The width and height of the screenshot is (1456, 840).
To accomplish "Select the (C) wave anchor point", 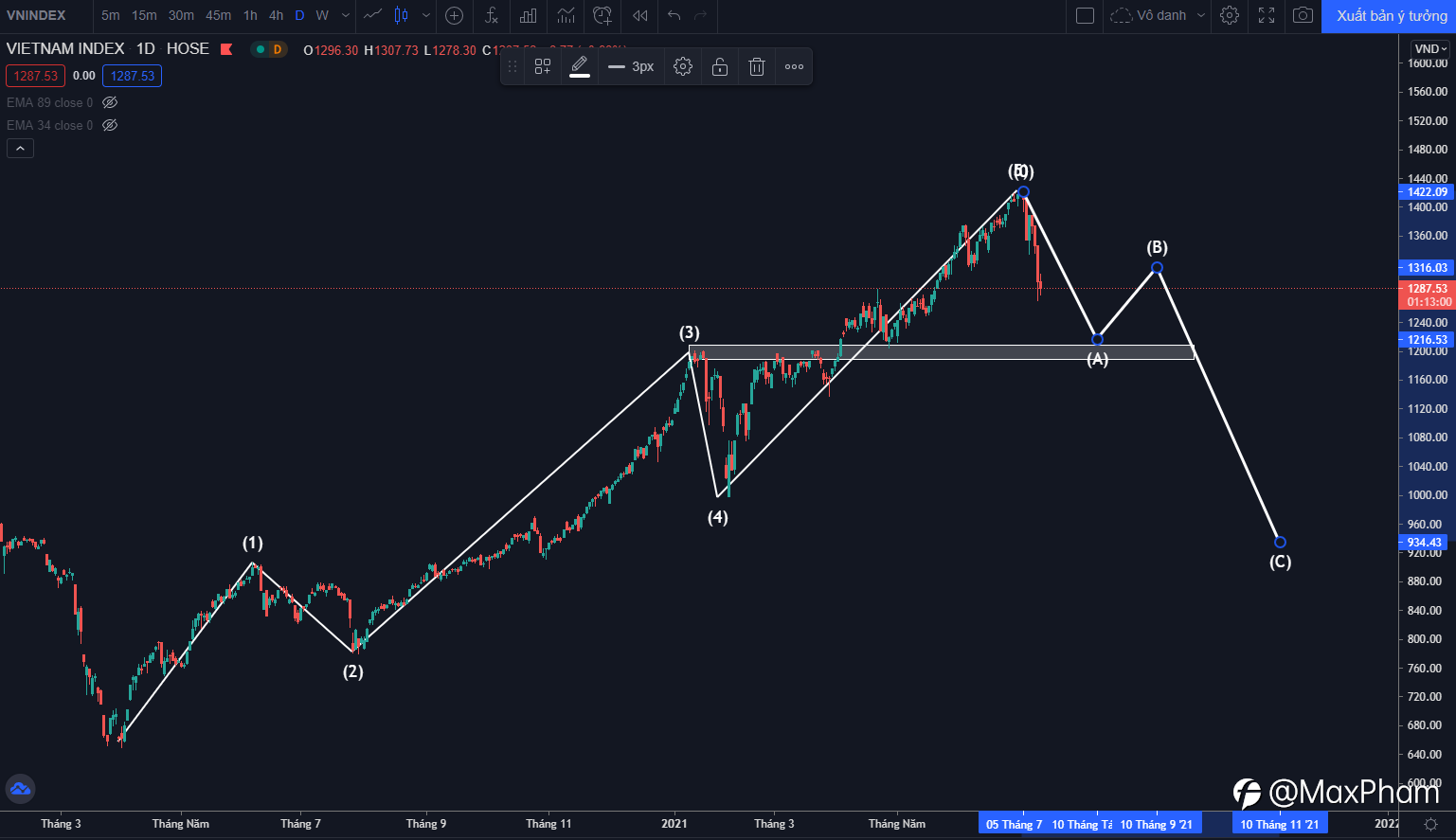I will [x=1280, y=542].
